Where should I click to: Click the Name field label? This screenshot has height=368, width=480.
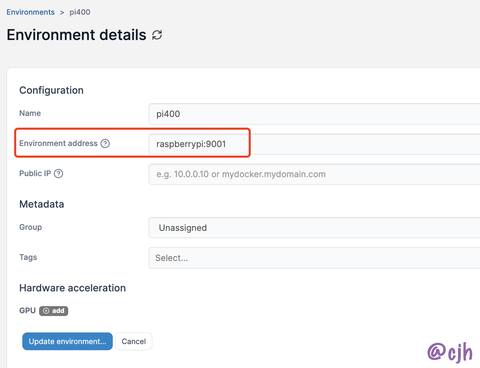click(x=30, y=113)
